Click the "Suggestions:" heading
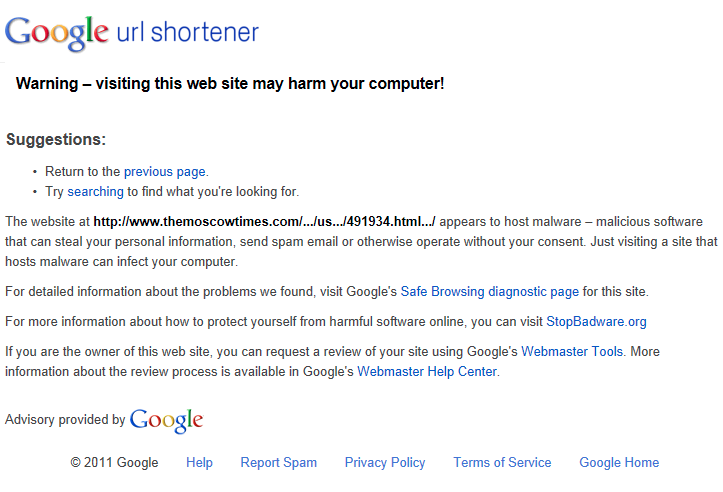The height and width of the screenshot is (492, 723). tap(56, 140)
